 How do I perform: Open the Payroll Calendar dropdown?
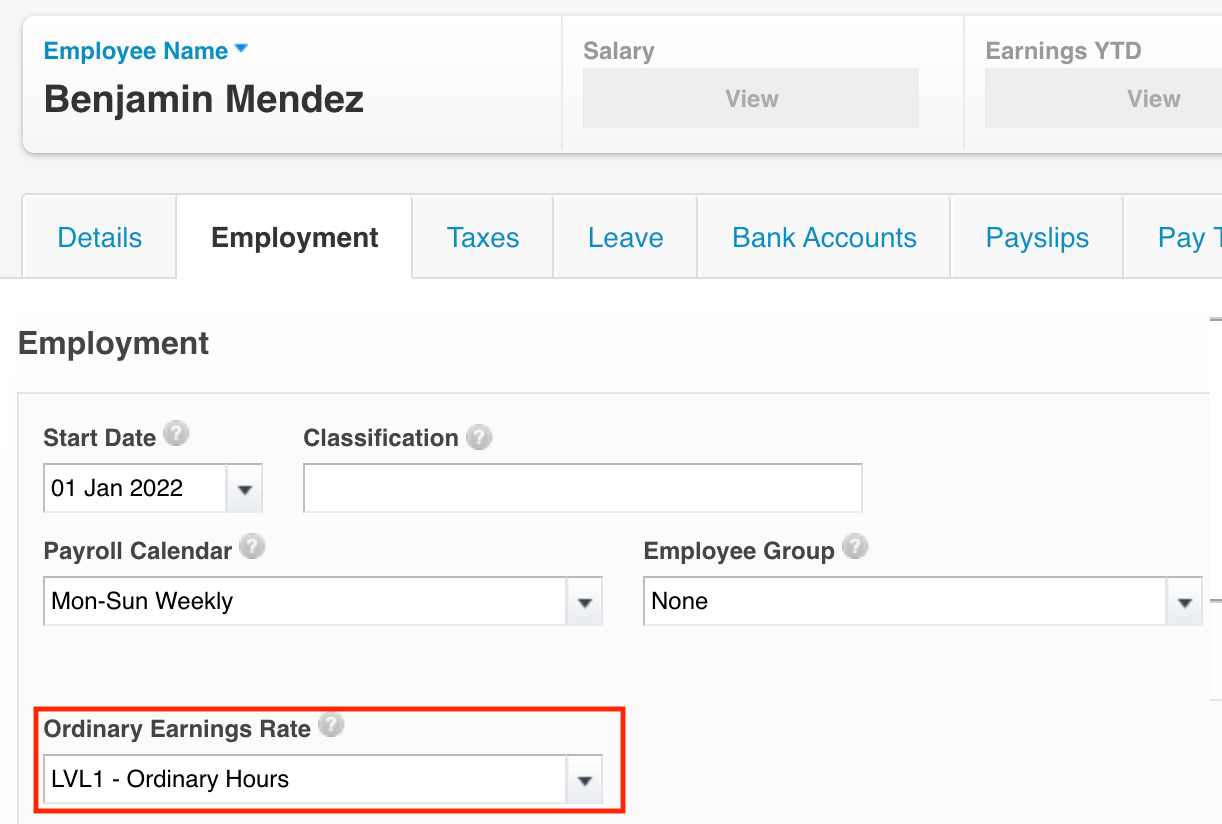pyautogui.click(x=585, y=601)
